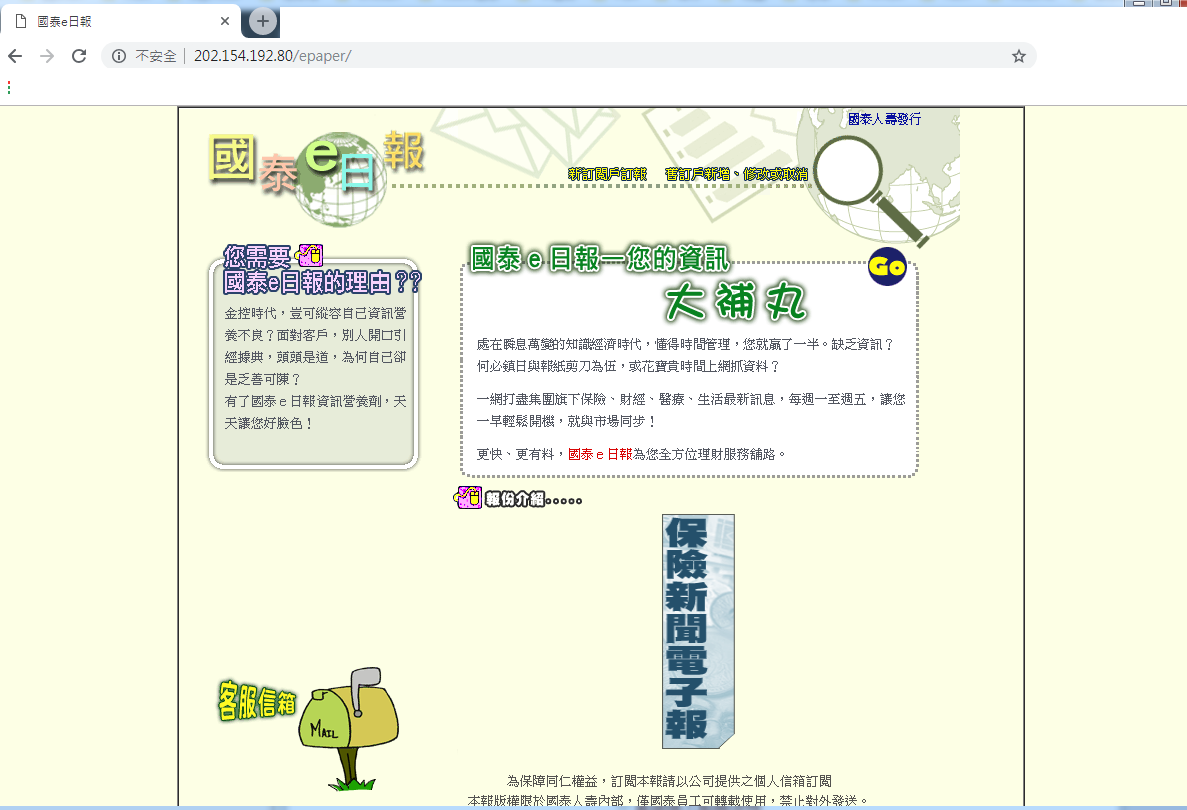This screenshot has width=1187, height=810.
Task: Click the page icon on the tab
Action: 21,21
